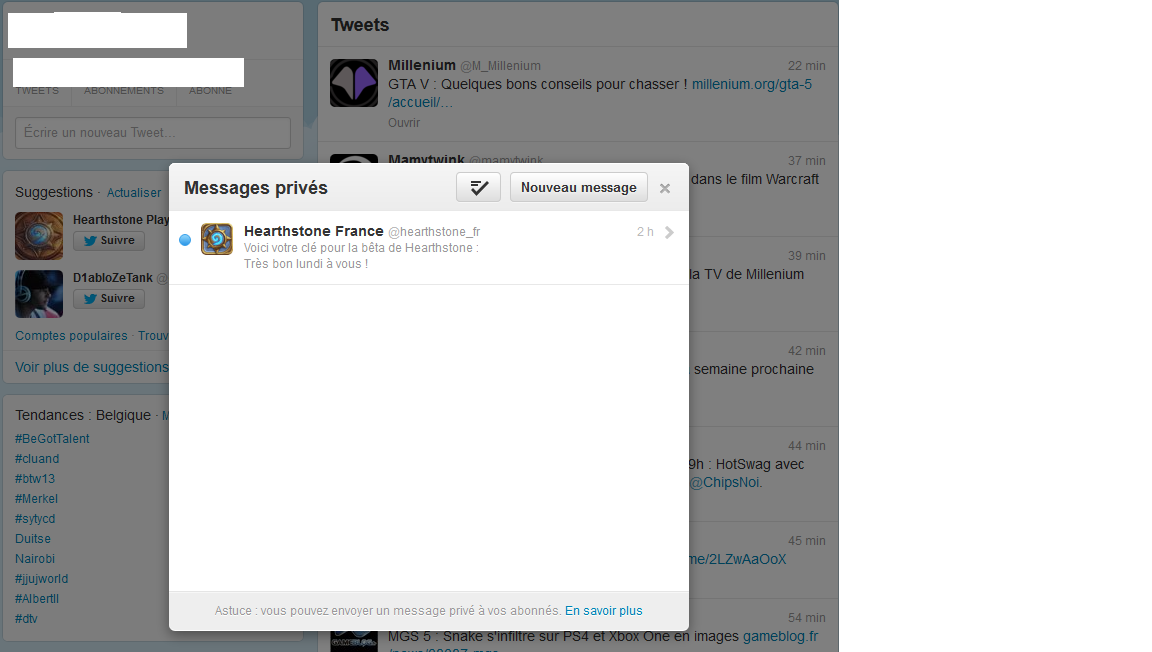This screenshot has width=1152, height=652.
Task: Open the #cluand trend
Action: (x=37, y=459)
